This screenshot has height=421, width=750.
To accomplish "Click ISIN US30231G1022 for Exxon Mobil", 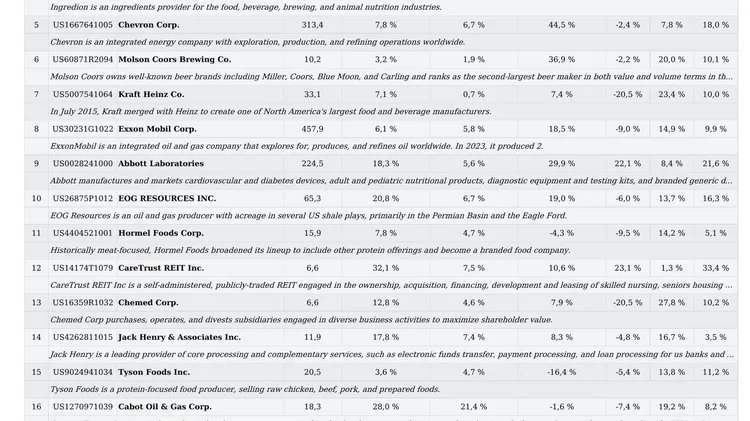I will click(83, 129).
